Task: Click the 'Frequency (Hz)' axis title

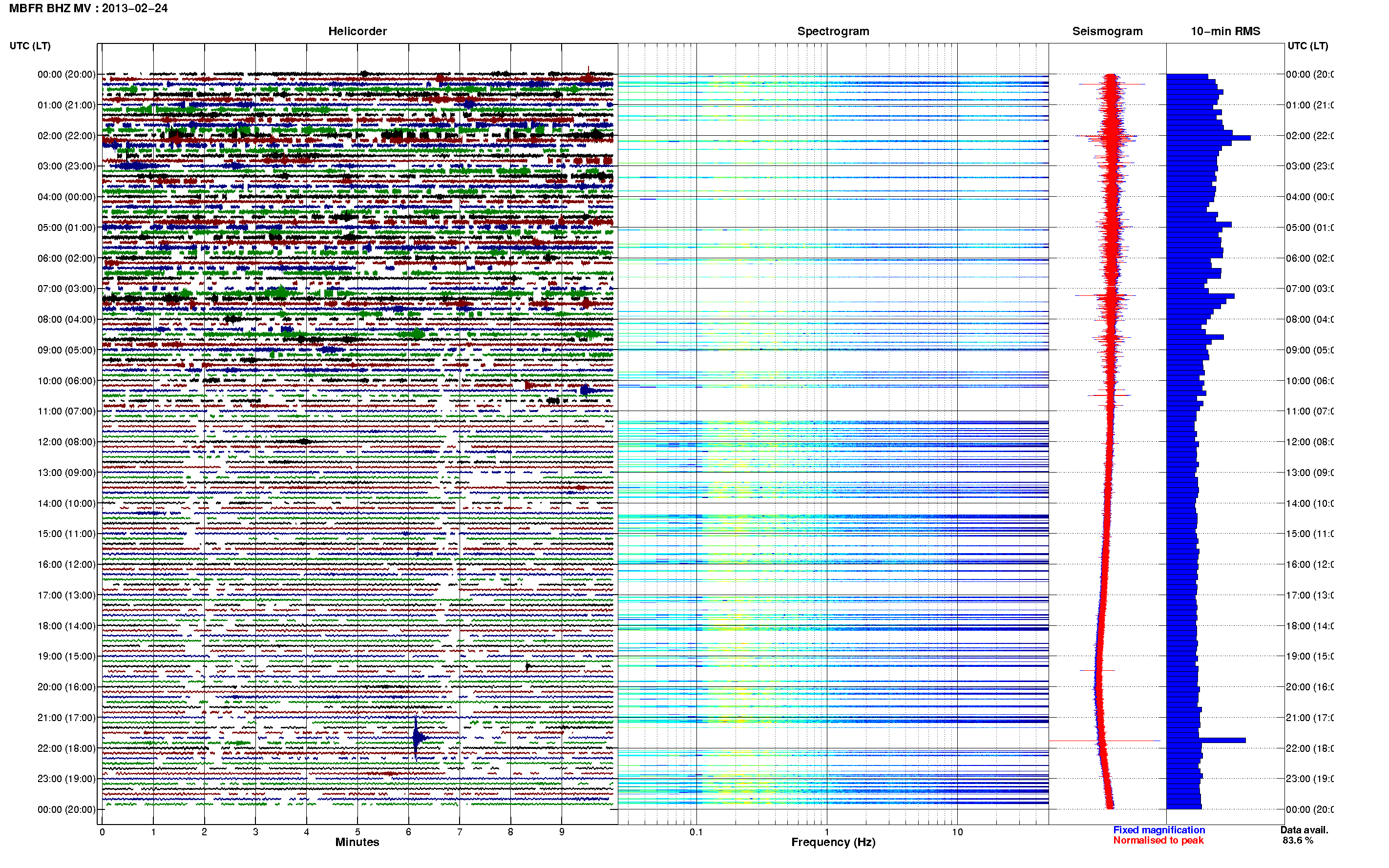Action: [833, 842]
